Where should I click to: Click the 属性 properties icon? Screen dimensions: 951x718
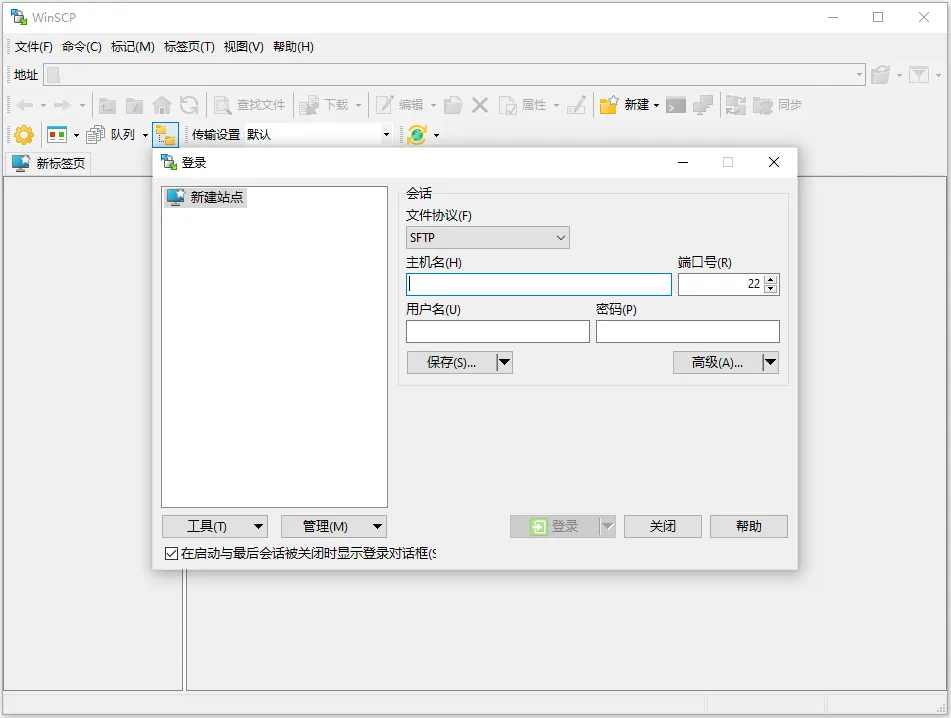(508, 105)
